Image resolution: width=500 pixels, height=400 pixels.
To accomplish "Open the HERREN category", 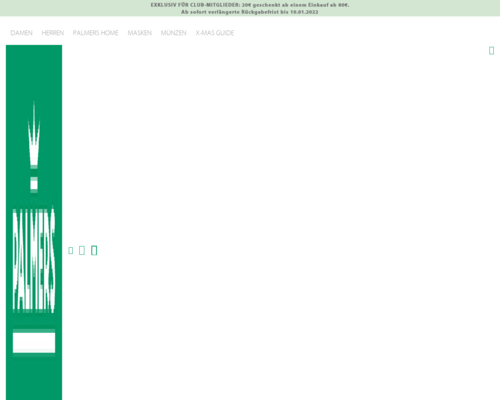I will click(x=53, y=33).
